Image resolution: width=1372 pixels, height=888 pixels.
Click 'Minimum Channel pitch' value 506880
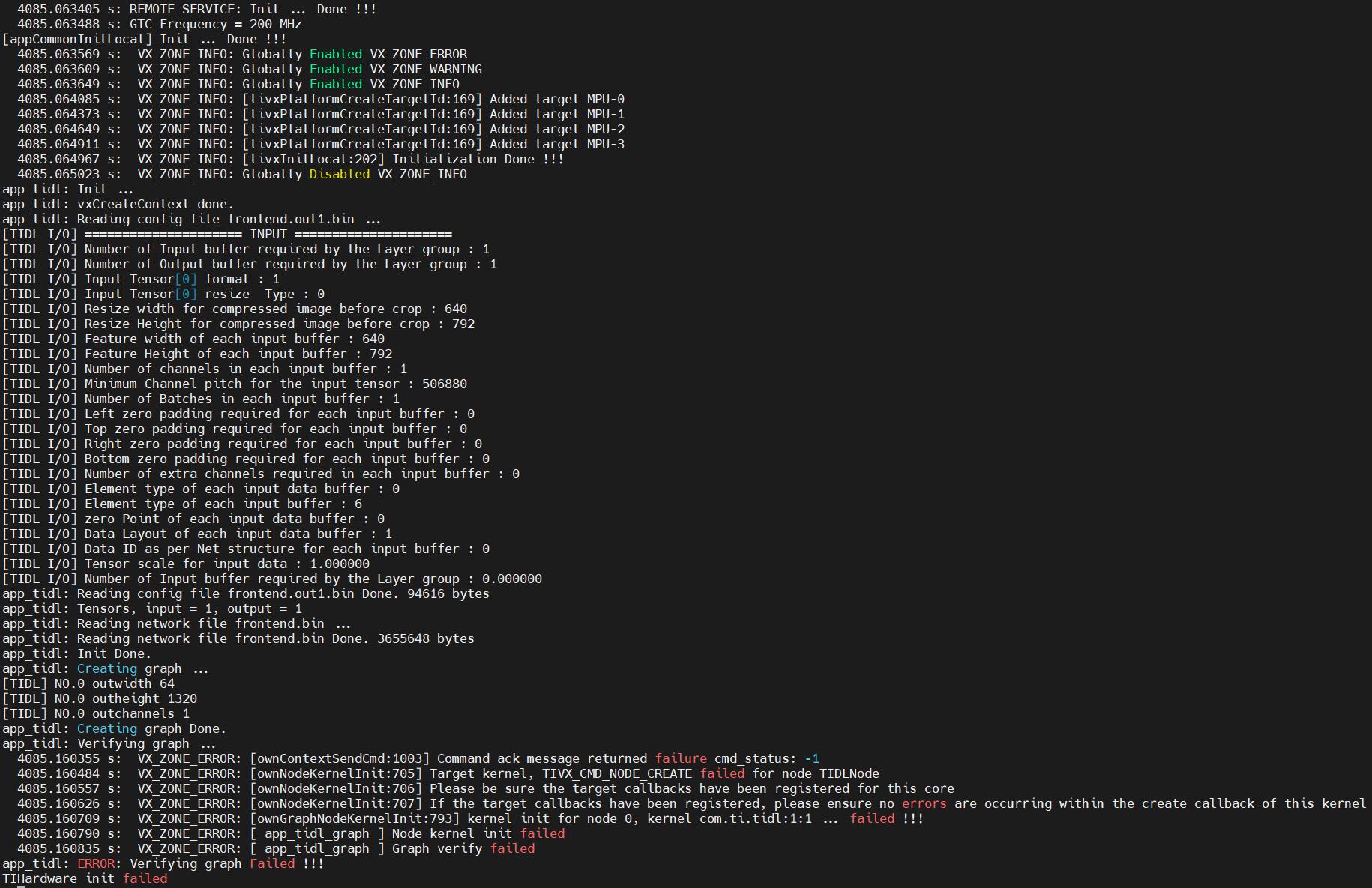click(x=445, y=384)
